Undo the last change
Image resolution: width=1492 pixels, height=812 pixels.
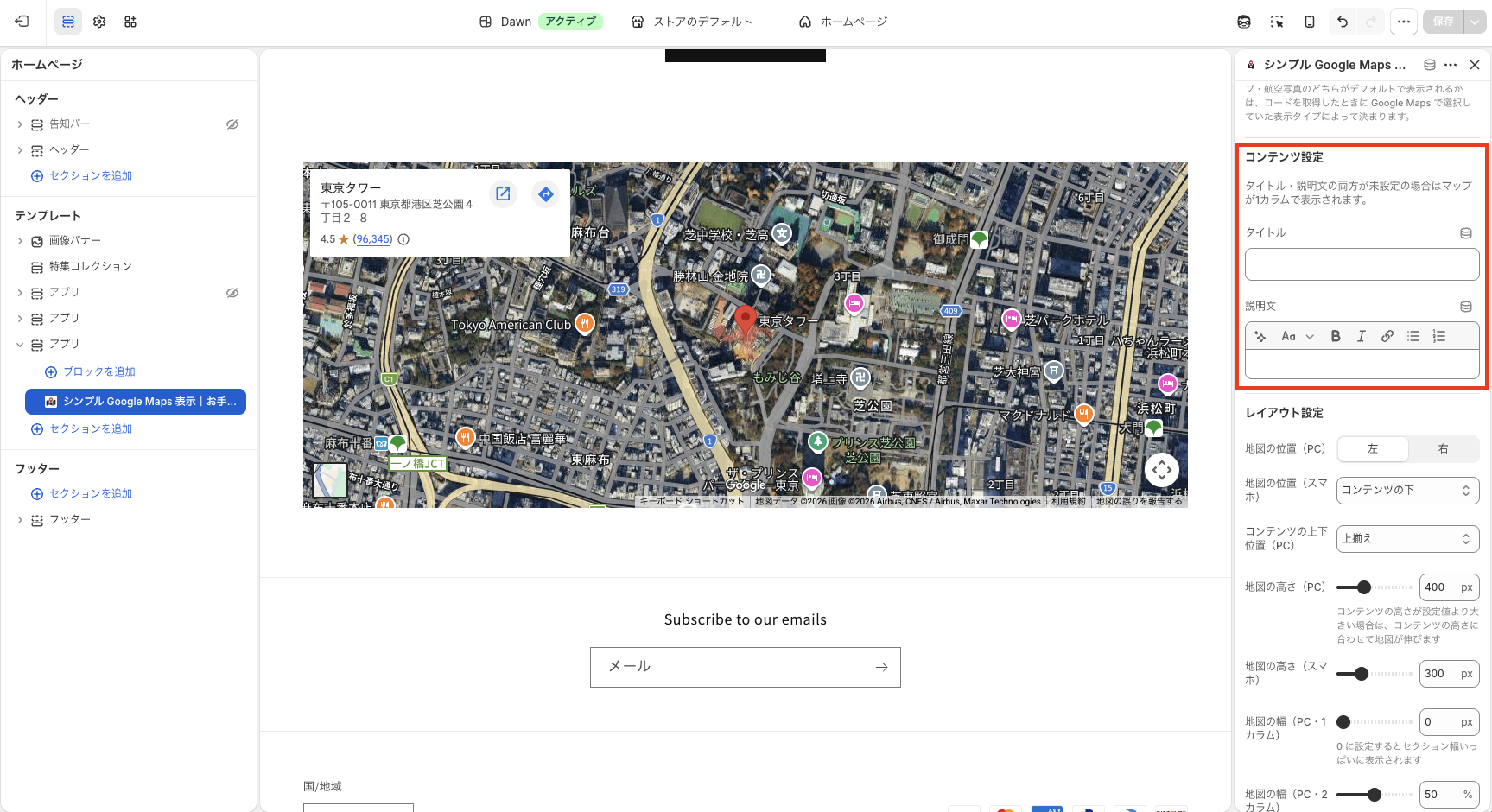point(1343,22)
